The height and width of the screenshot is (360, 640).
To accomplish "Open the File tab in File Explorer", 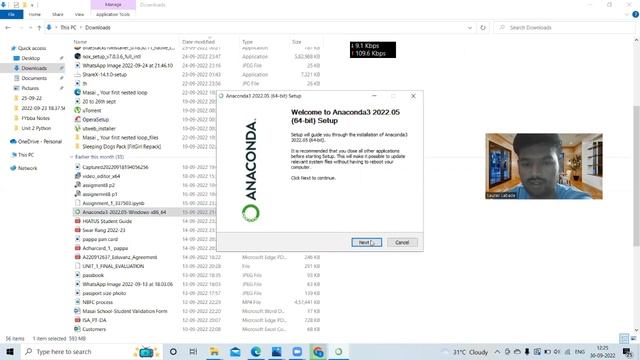I will click(x=11, y=14).
